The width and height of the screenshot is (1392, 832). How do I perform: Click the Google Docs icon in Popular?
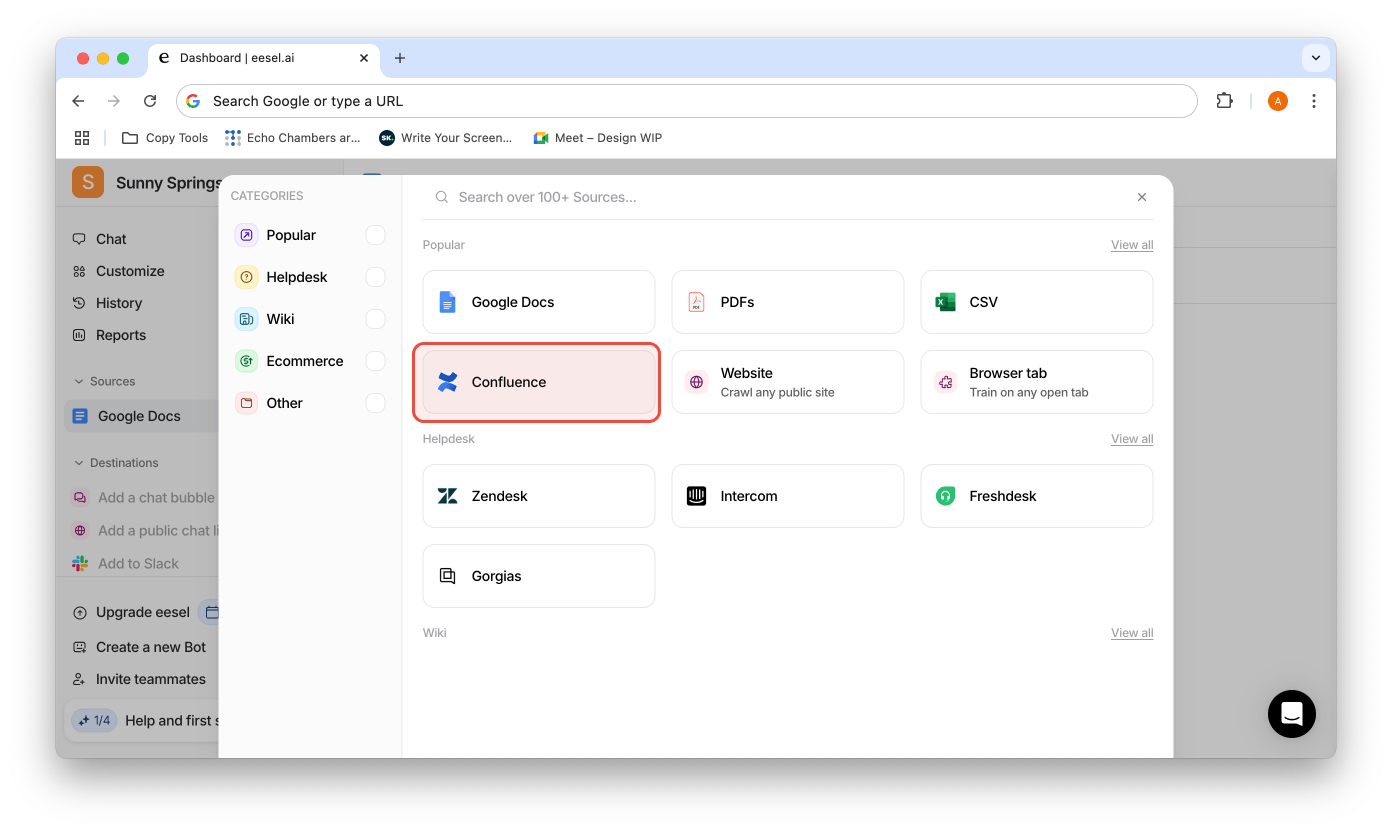click(x=448, y=302)
